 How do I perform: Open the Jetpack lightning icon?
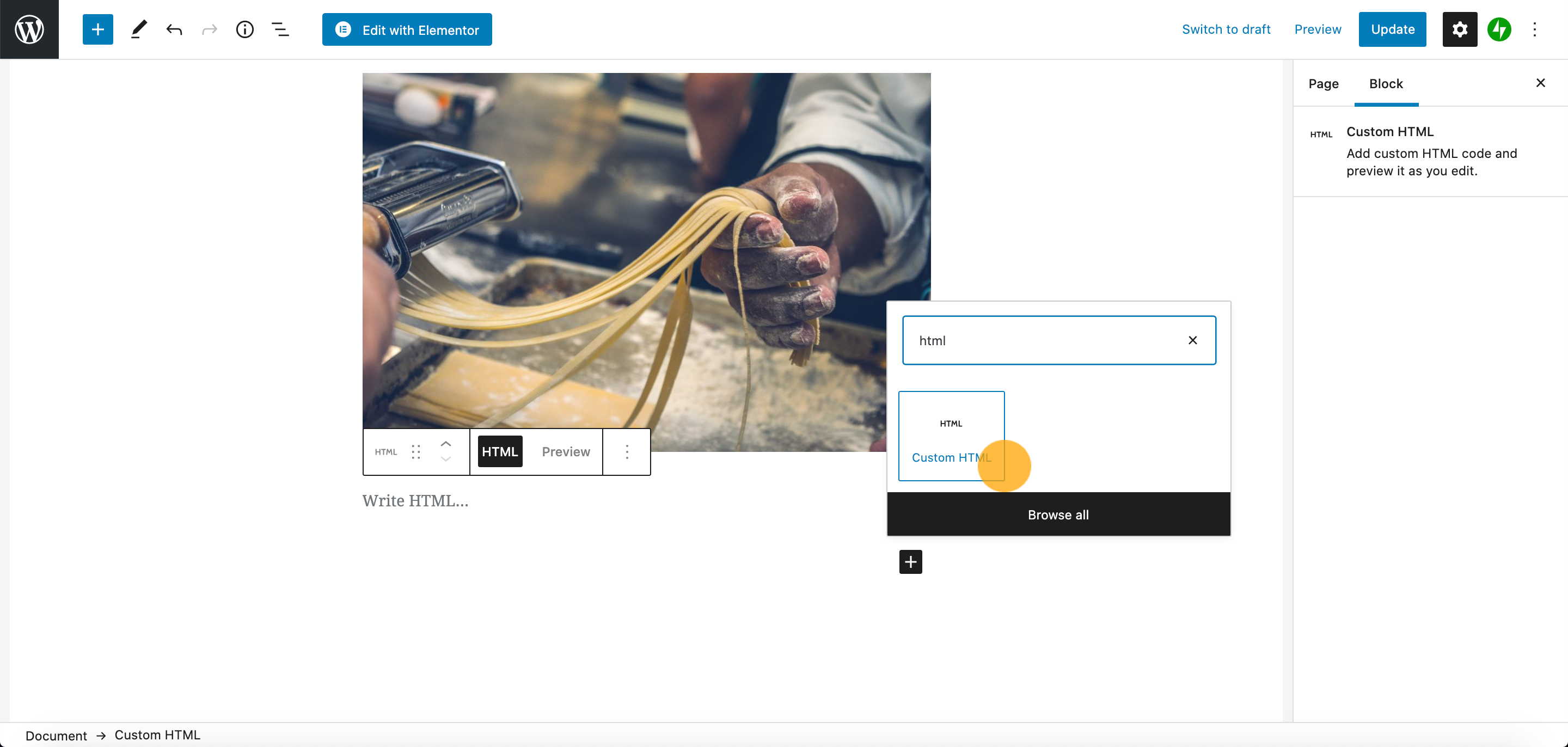(1499, 29)
